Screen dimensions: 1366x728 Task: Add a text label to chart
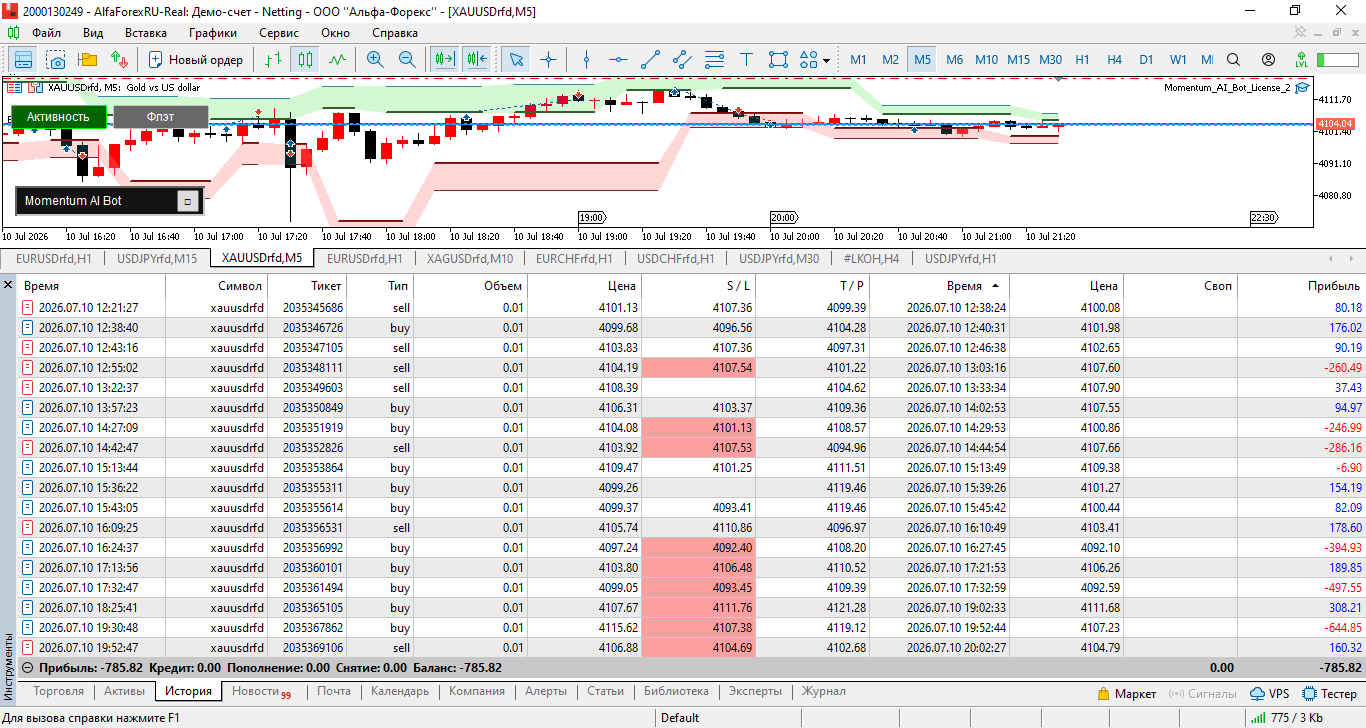click(746, 59)
